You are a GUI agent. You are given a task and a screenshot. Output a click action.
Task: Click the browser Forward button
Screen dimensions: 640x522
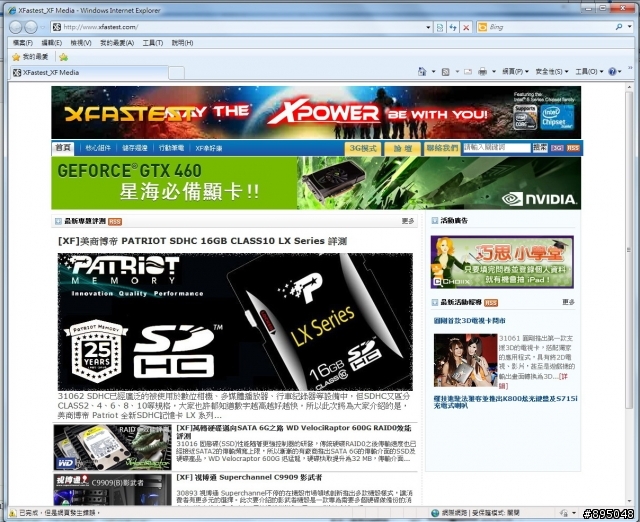click(31, 27)
